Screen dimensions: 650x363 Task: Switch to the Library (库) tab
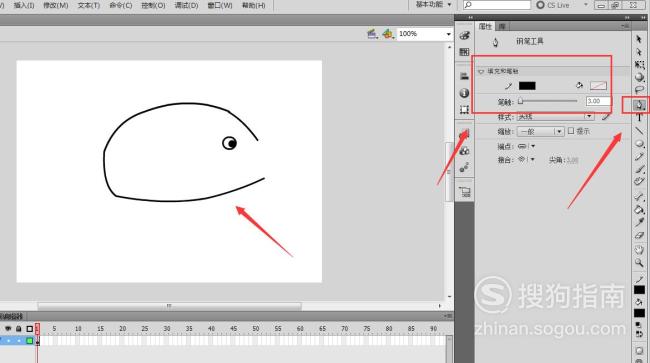(502, 26)
